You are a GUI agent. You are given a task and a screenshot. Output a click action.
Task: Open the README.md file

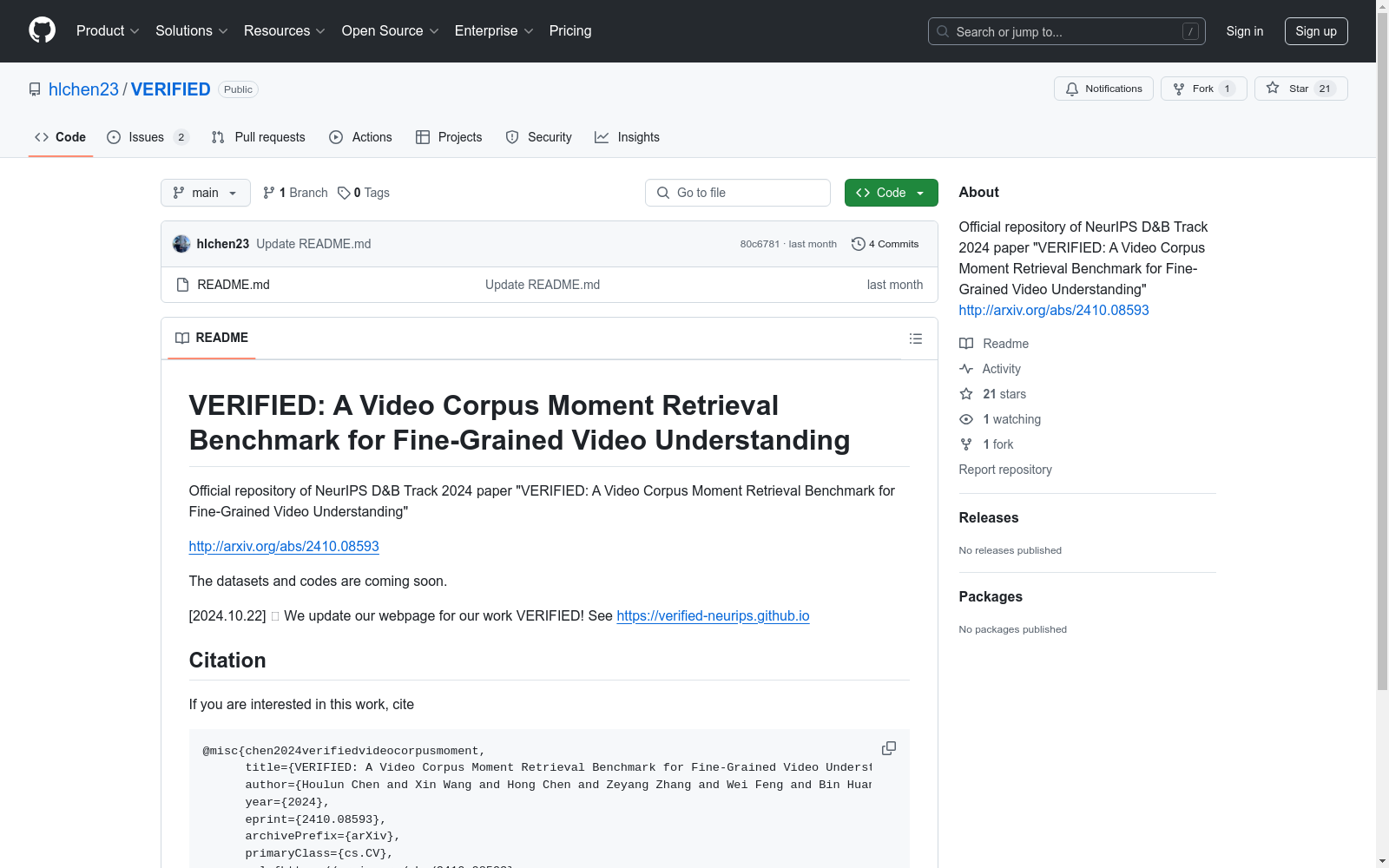pyautogui.click(x=234, y=285)
